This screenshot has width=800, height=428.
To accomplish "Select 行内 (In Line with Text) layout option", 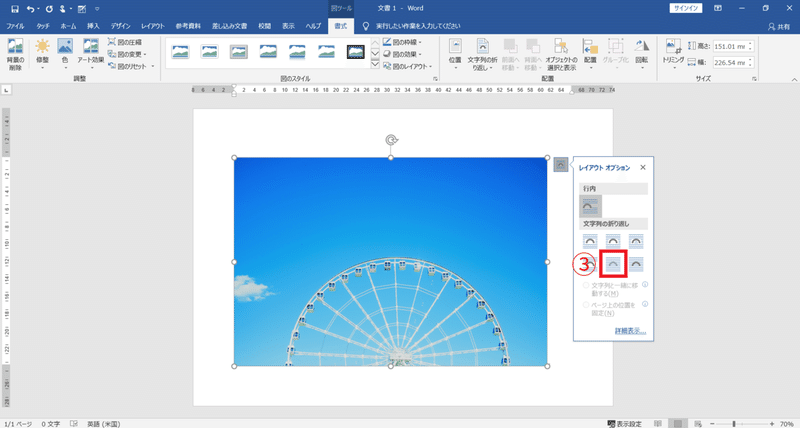I will (590, 206).
